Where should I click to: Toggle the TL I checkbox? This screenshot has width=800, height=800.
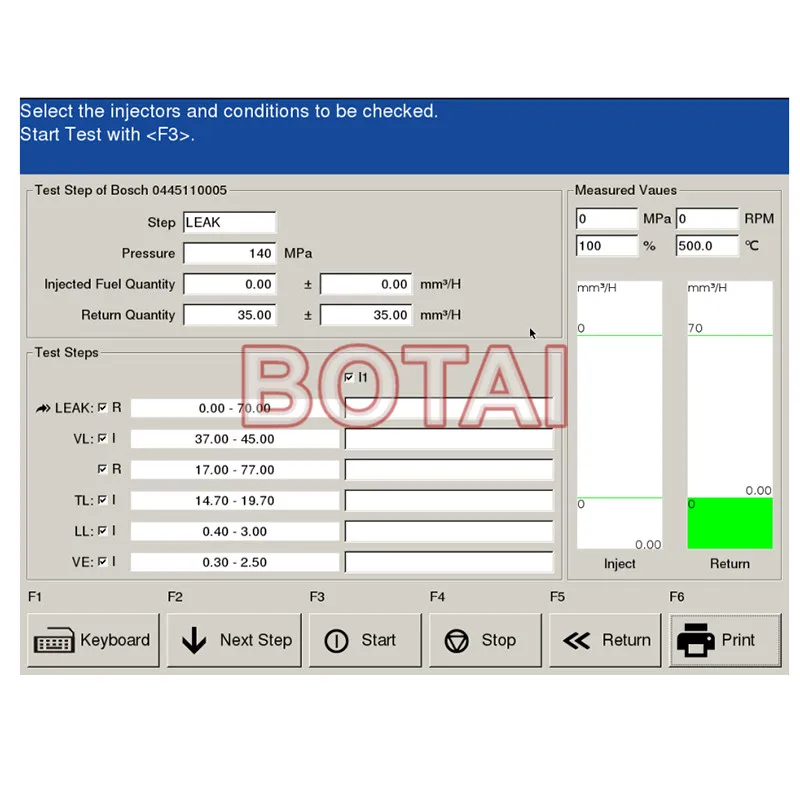point(103,500)
